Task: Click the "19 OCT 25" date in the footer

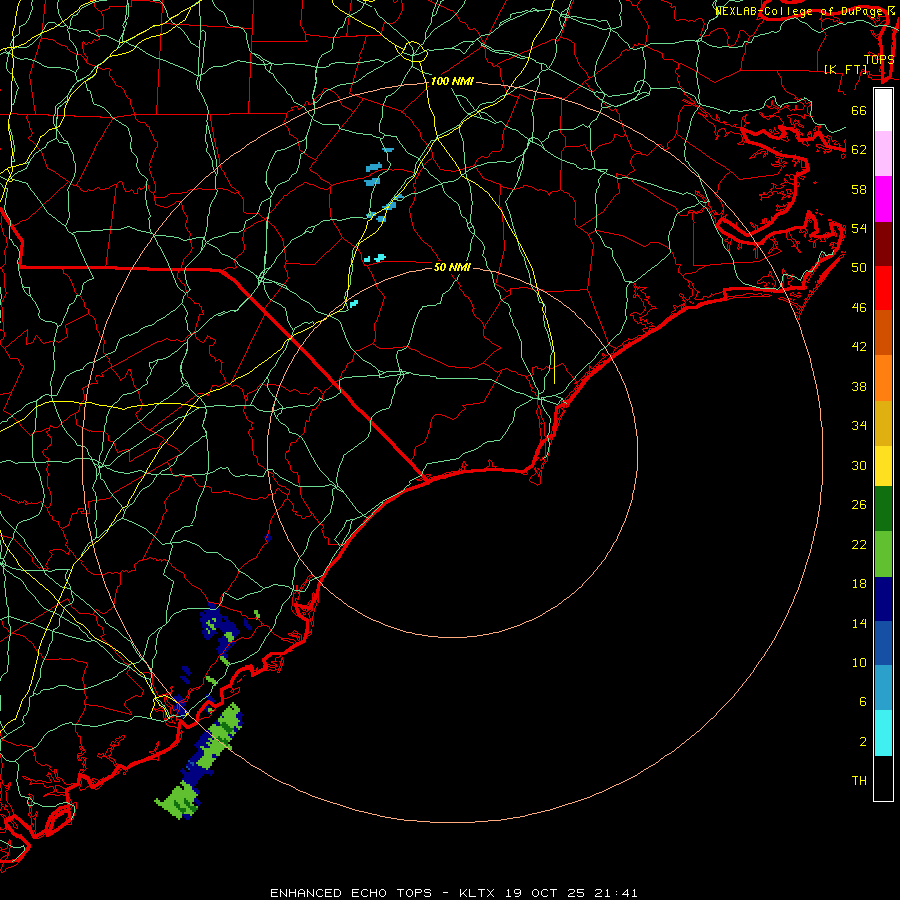Action: [545, 893]
